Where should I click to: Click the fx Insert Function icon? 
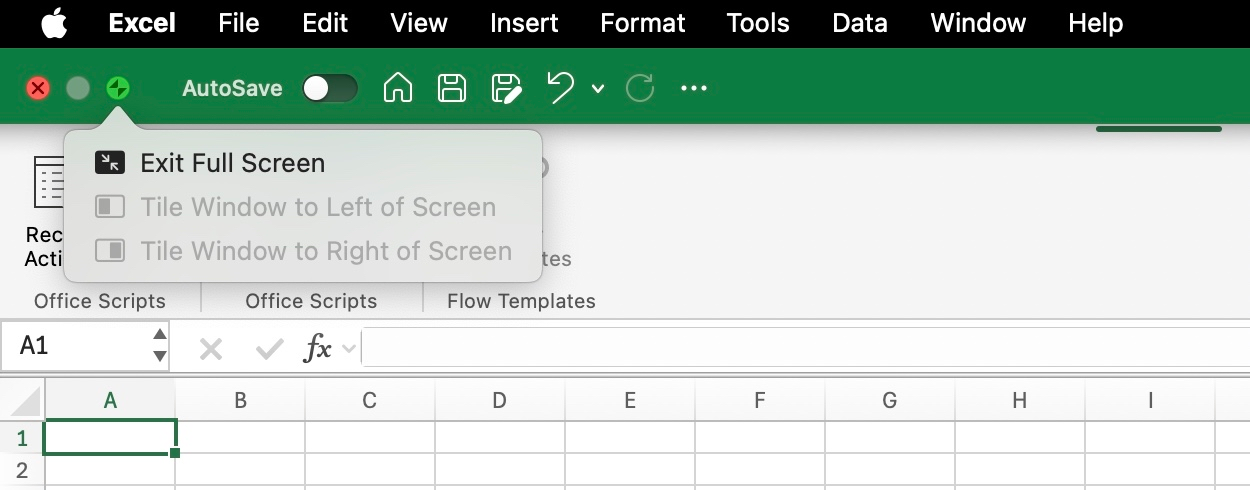318,349
